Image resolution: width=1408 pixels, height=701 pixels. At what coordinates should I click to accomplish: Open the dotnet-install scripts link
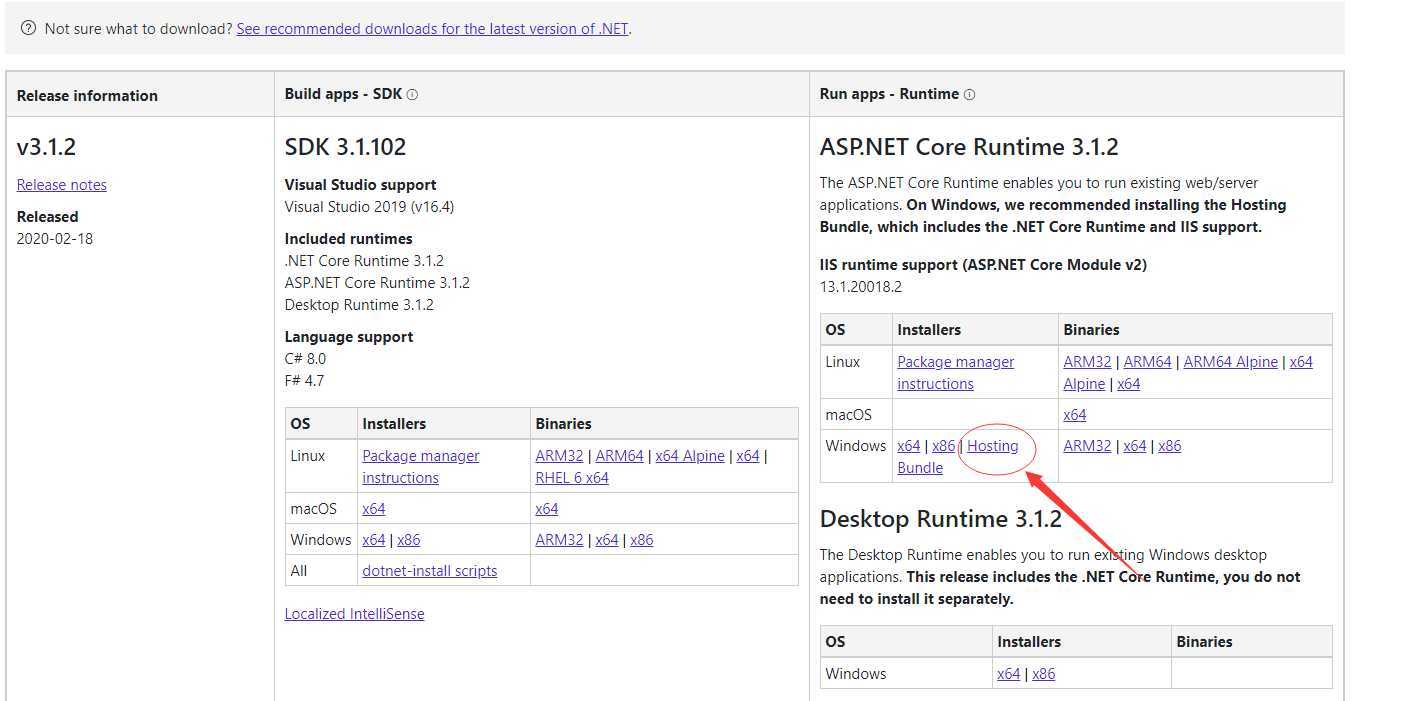430,571
